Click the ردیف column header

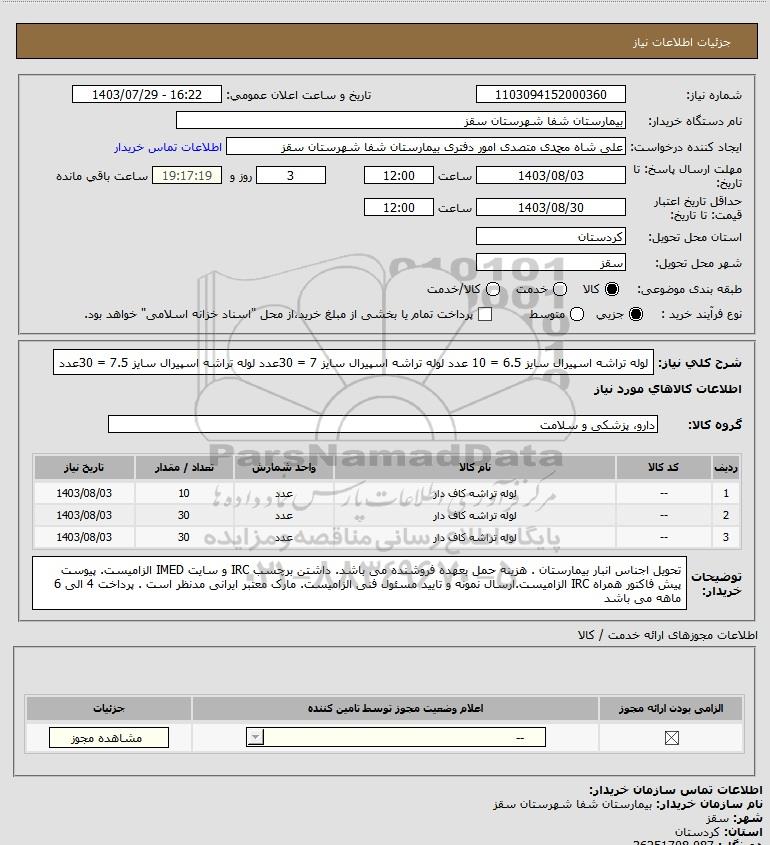[726, 468]
